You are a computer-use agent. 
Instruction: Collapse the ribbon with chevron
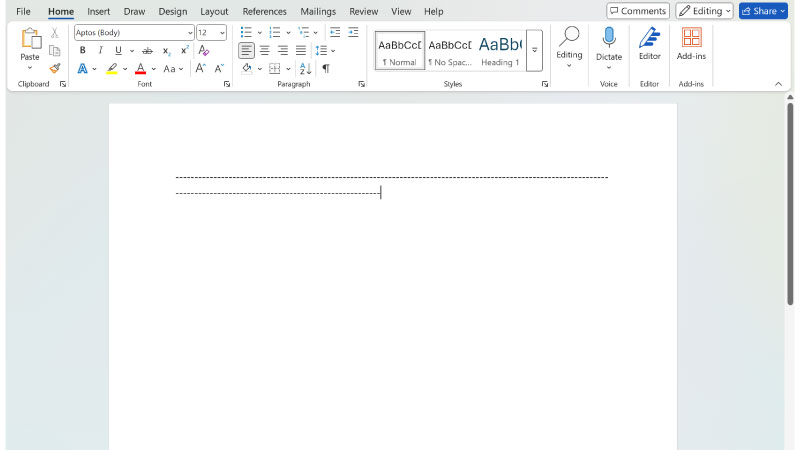[x=778, y=84]
